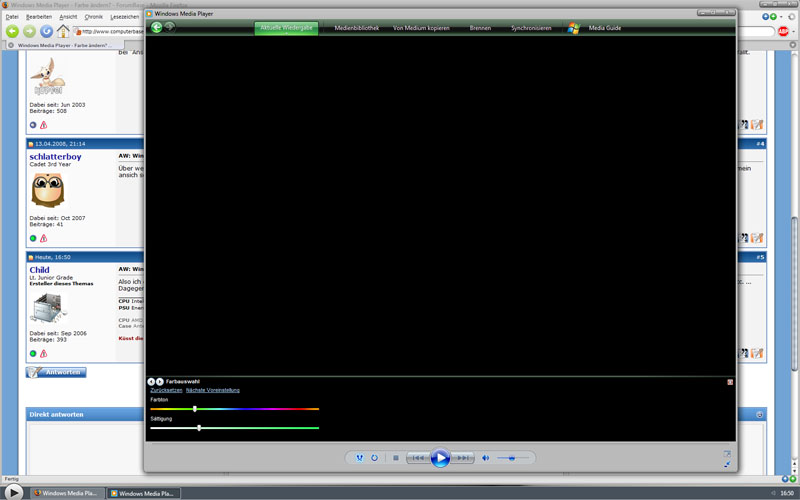Start playback with the blue Play button
Screen dimensions: 800x500
pyautogui.click(x=440, y=458)
